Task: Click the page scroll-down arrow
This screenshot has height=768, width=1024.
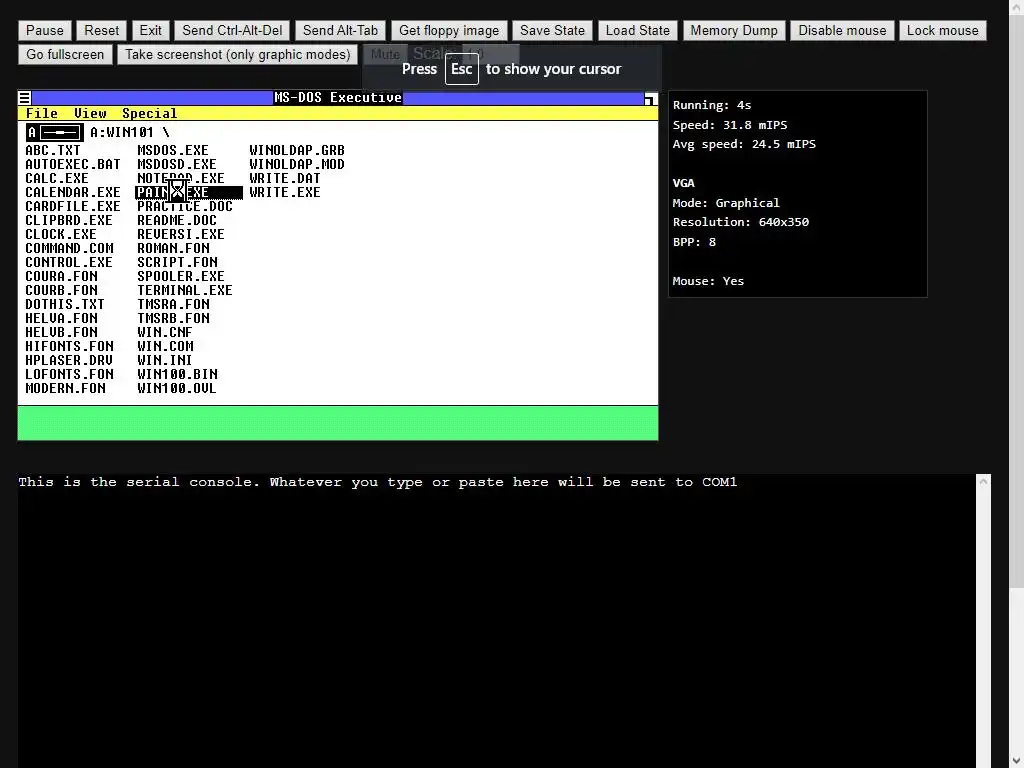Action: (x=1017, y=760)
